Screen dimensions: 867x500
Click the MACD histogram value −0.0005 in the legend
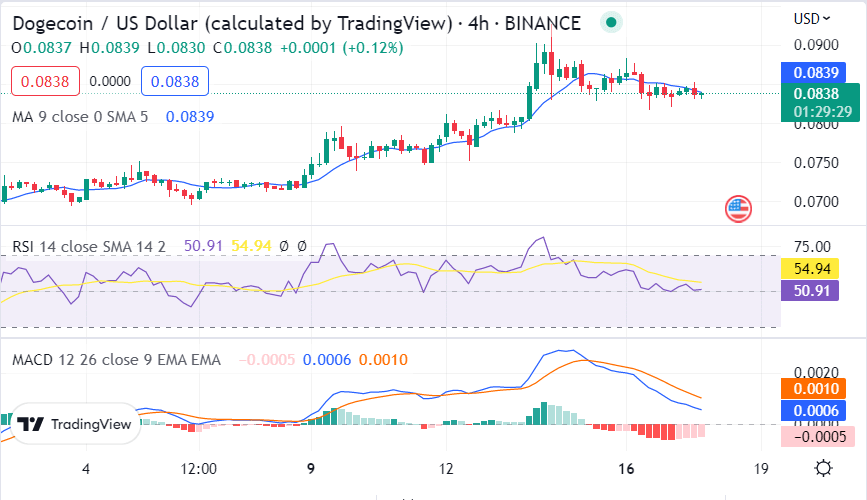point(267,360)
